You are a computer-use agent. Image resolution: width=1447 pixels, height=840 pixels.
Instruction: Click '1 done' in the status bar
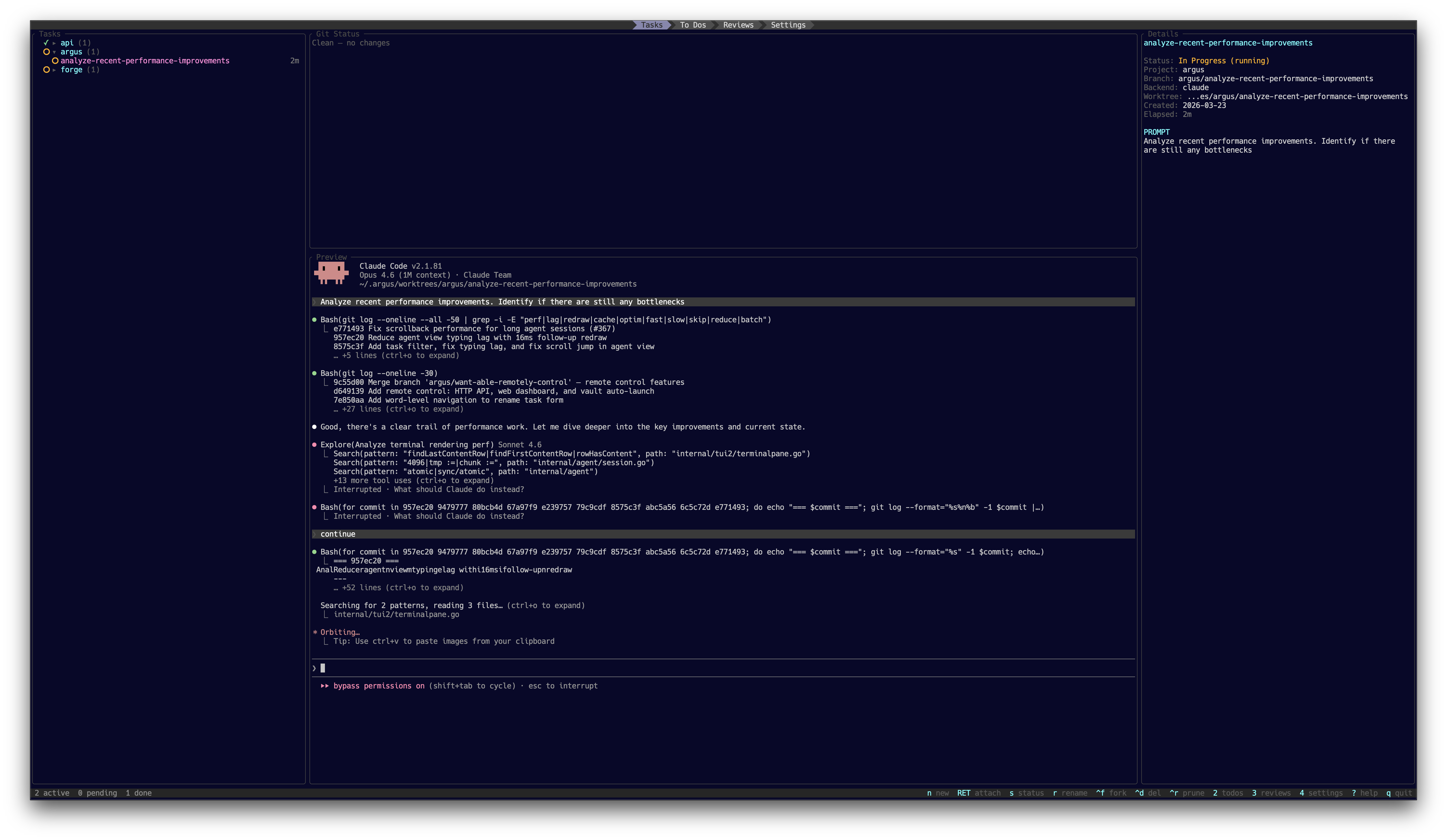[x=138, y=793]
